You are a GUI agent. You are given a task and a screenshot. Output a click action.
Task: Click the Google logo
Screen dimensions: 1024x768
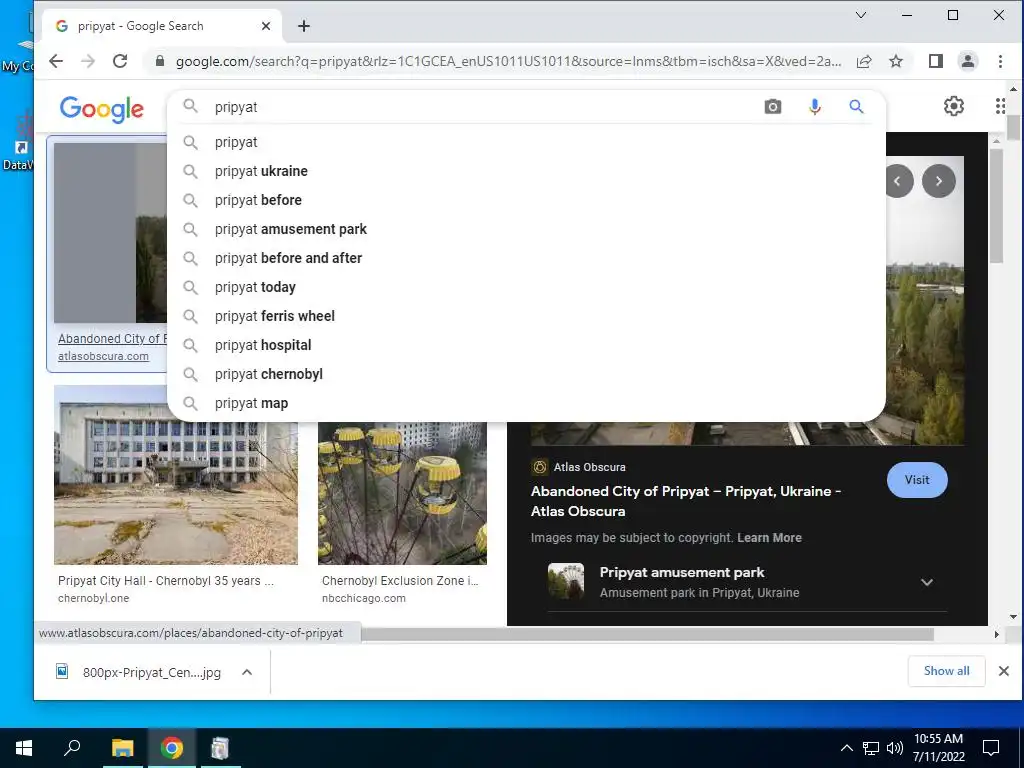coord(101,108)
